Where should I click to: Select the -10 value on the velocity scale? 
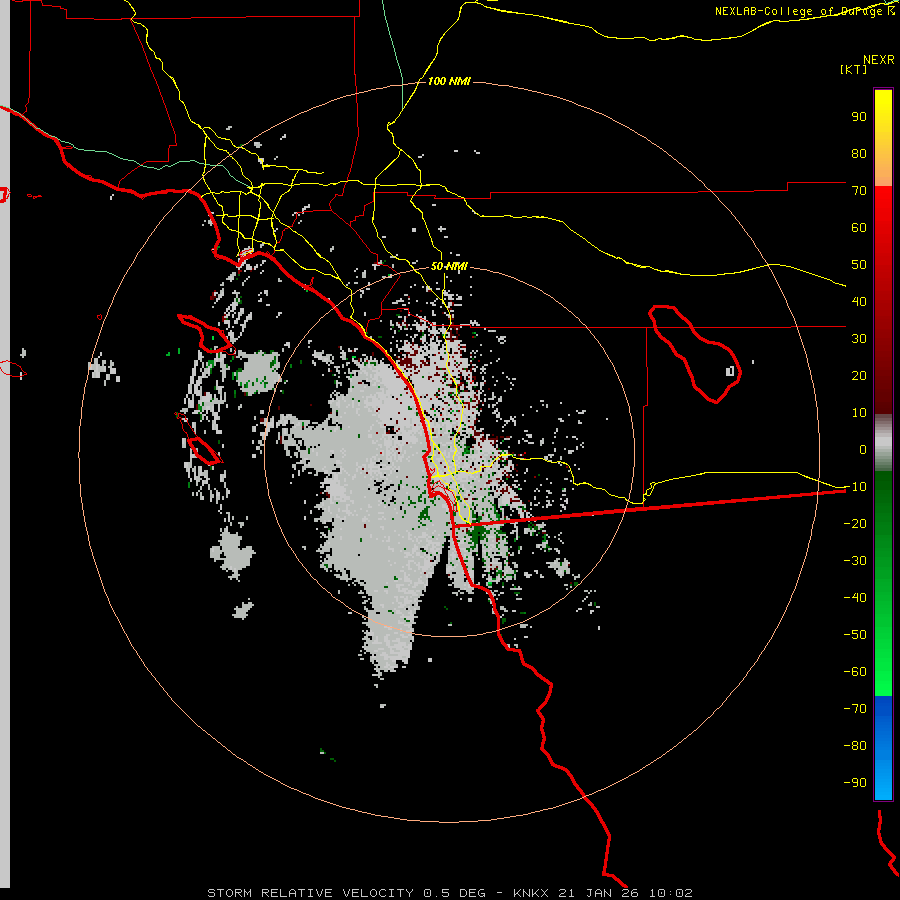[855, 487]
